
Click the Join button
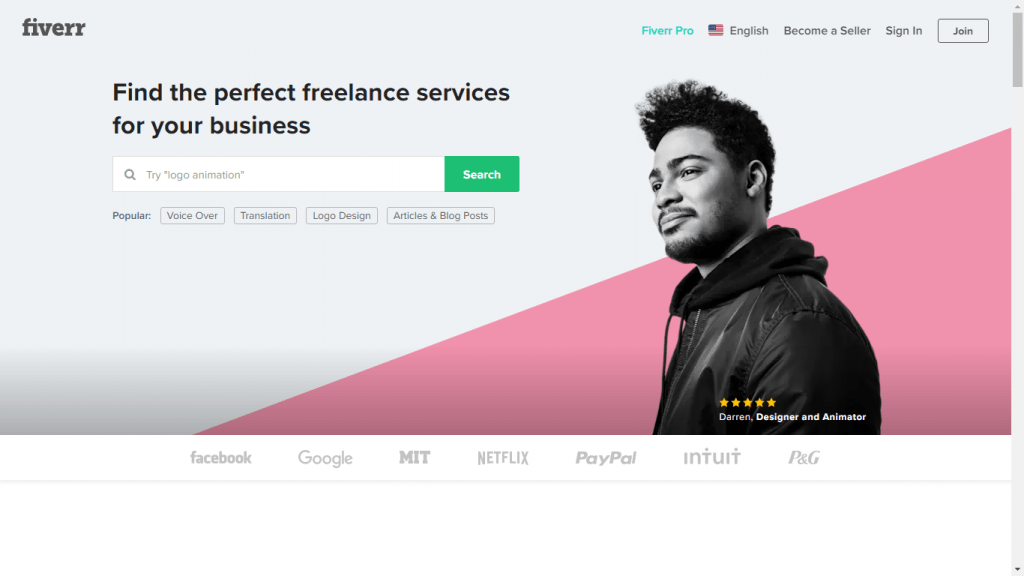coord(963,31)
